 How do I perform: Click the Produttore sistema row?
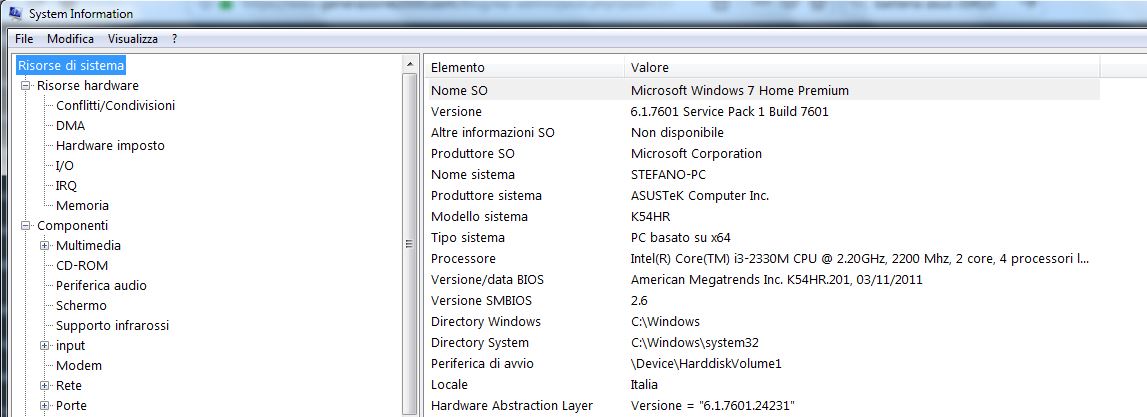coord(762,196)
